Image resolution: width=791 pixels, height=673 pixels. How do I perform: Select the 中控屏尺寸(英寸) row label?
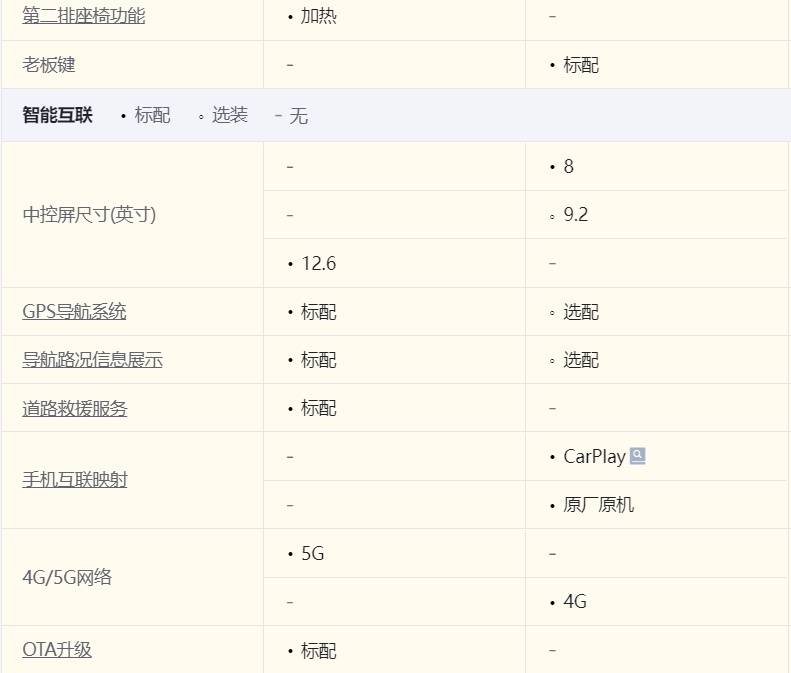pos(89,214)
